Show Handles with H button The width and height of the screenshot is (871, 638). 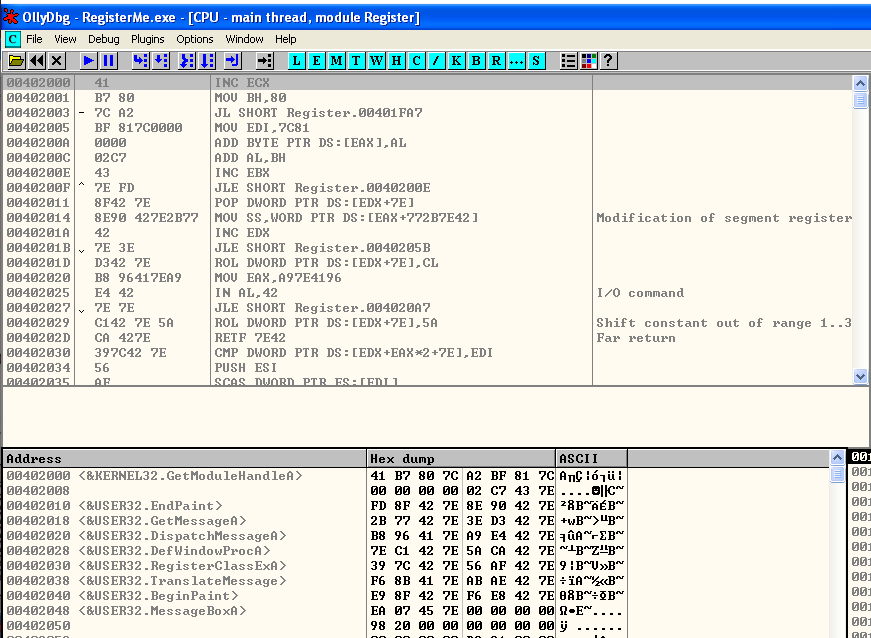click(396, 61)
